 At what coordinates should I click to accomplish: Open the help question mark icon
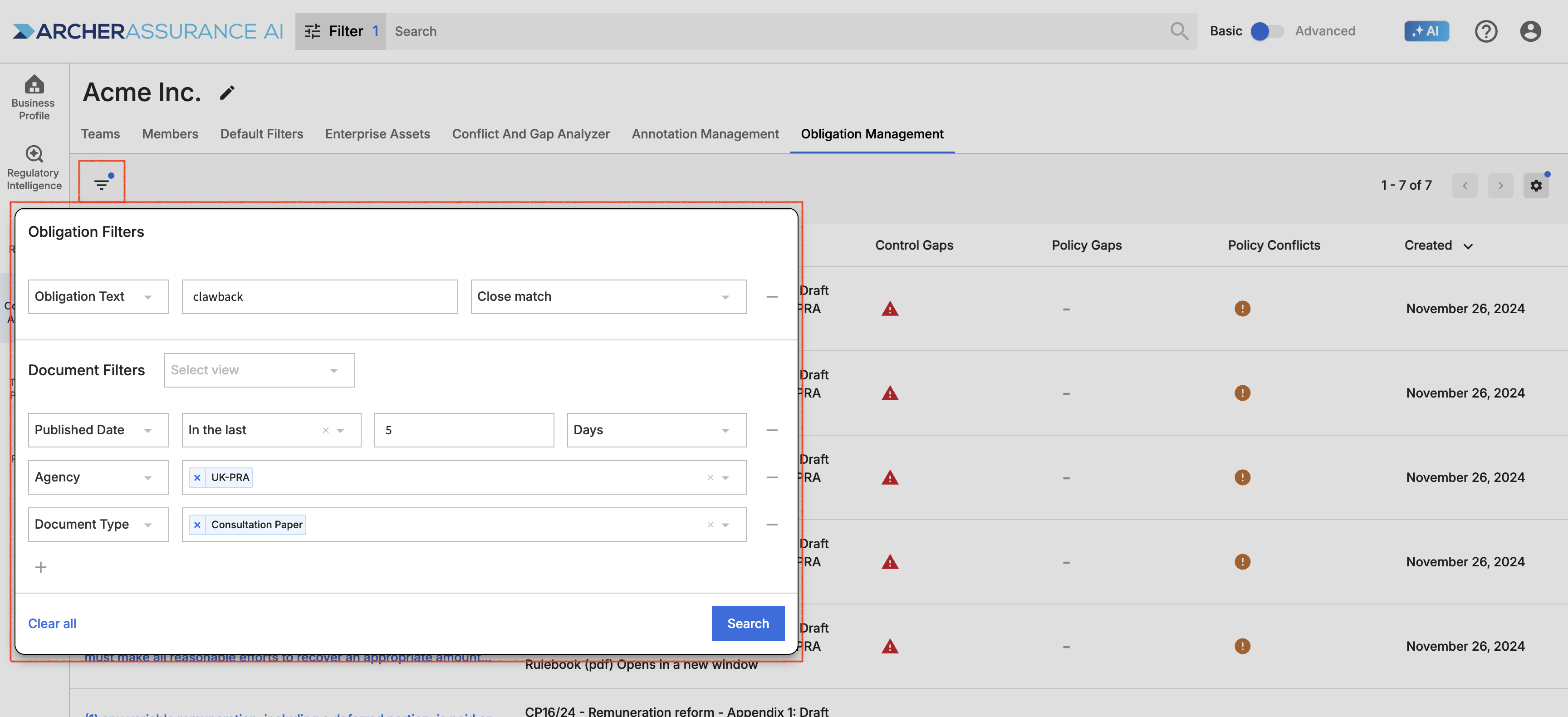(x=1485, y=31)
